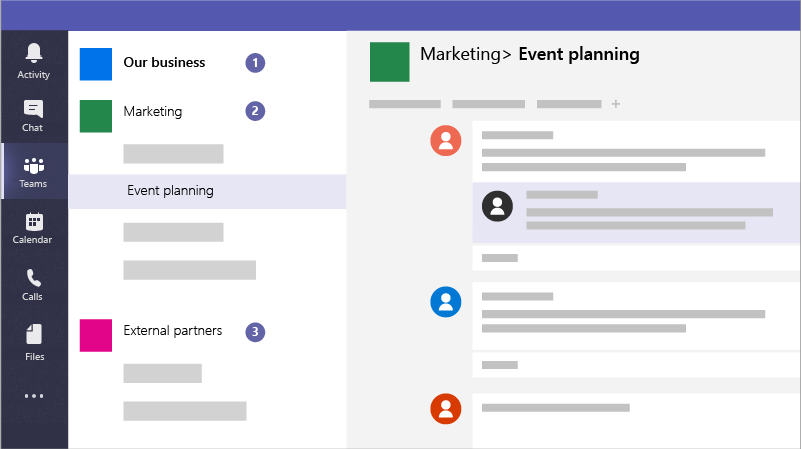Select the Our business team name
The height and width of the screenshot is (449, 801).
[x=164, y=62]
